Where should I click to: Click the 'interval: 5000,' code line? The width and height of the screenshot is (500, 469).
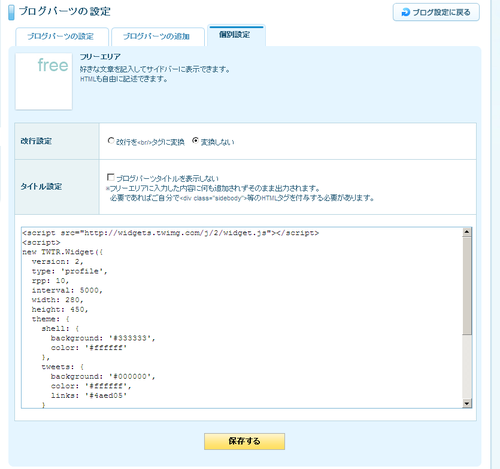(x=67, y=290)
